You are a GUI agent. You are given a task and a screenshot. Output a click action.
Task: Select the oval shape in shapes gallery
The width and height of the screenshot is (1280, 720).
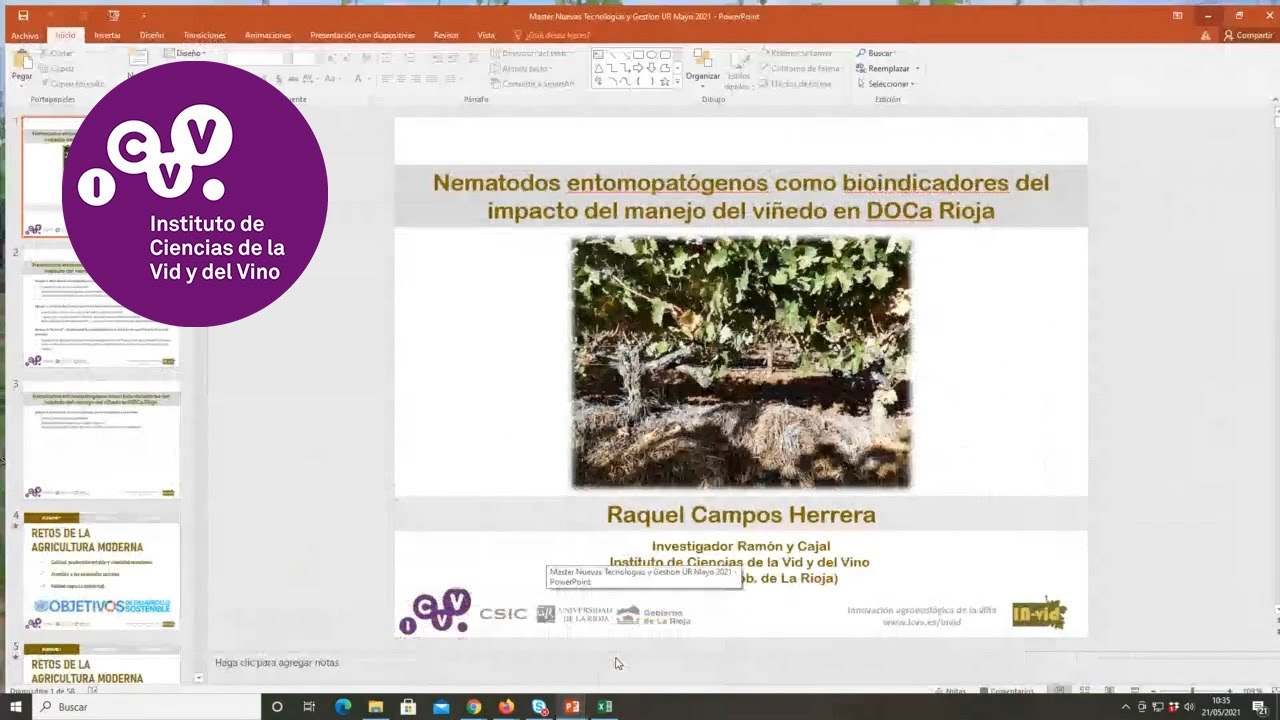(651, 55)
